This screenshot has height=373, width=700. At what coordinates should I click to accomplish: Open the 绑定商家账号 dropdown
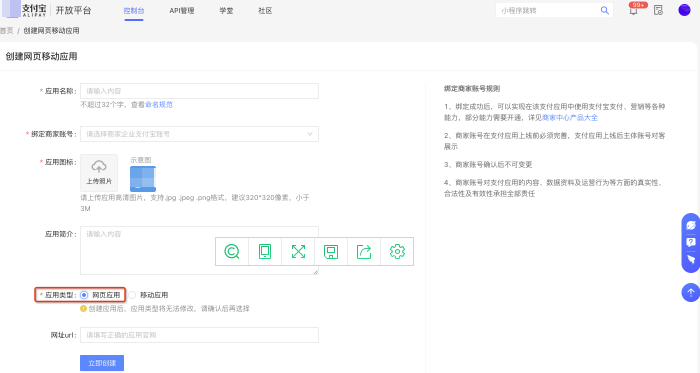tap(199, 134)
